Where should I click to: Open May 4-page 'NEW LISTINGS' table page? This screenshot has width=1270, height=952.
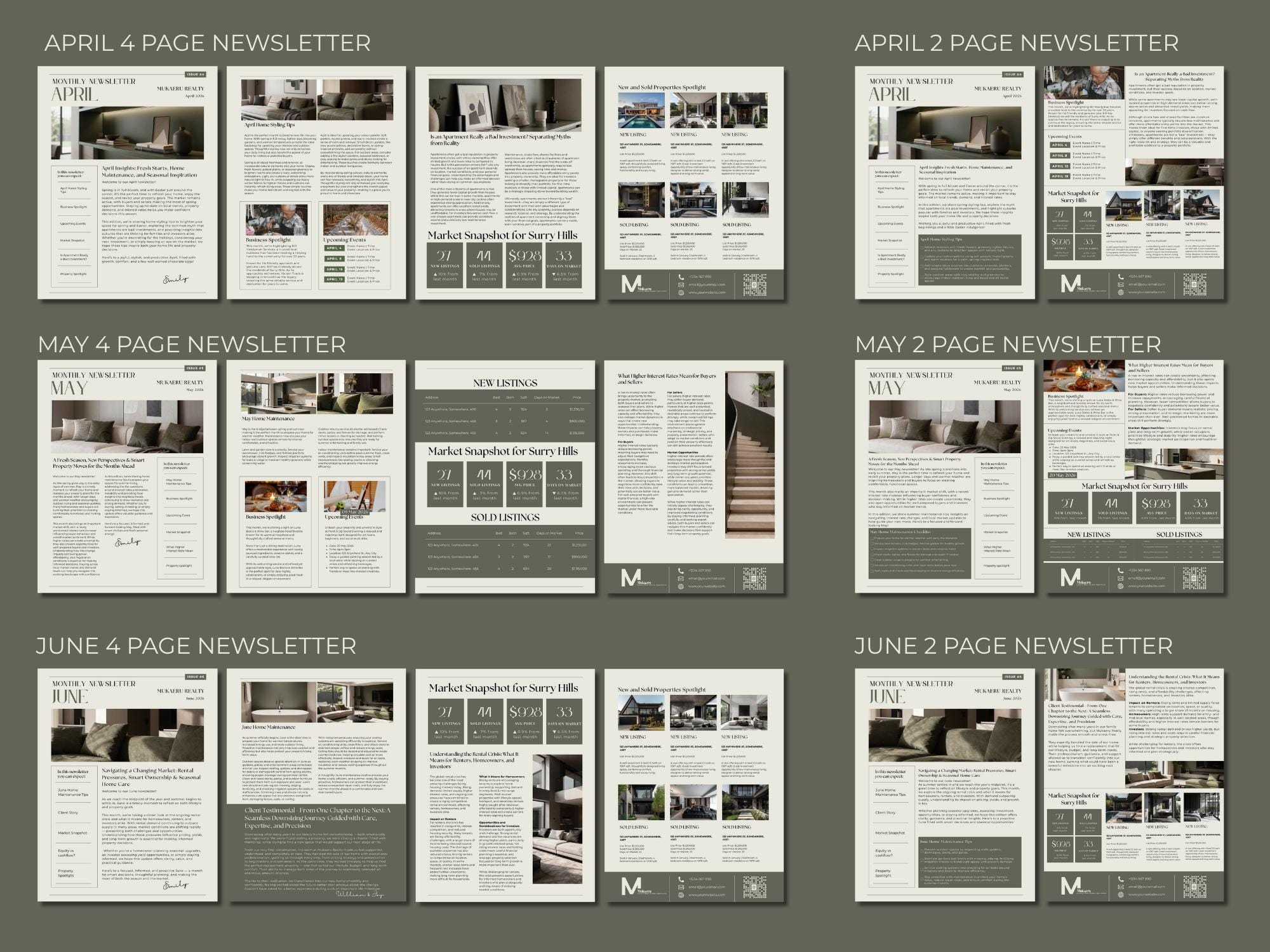tap(505, 477)
